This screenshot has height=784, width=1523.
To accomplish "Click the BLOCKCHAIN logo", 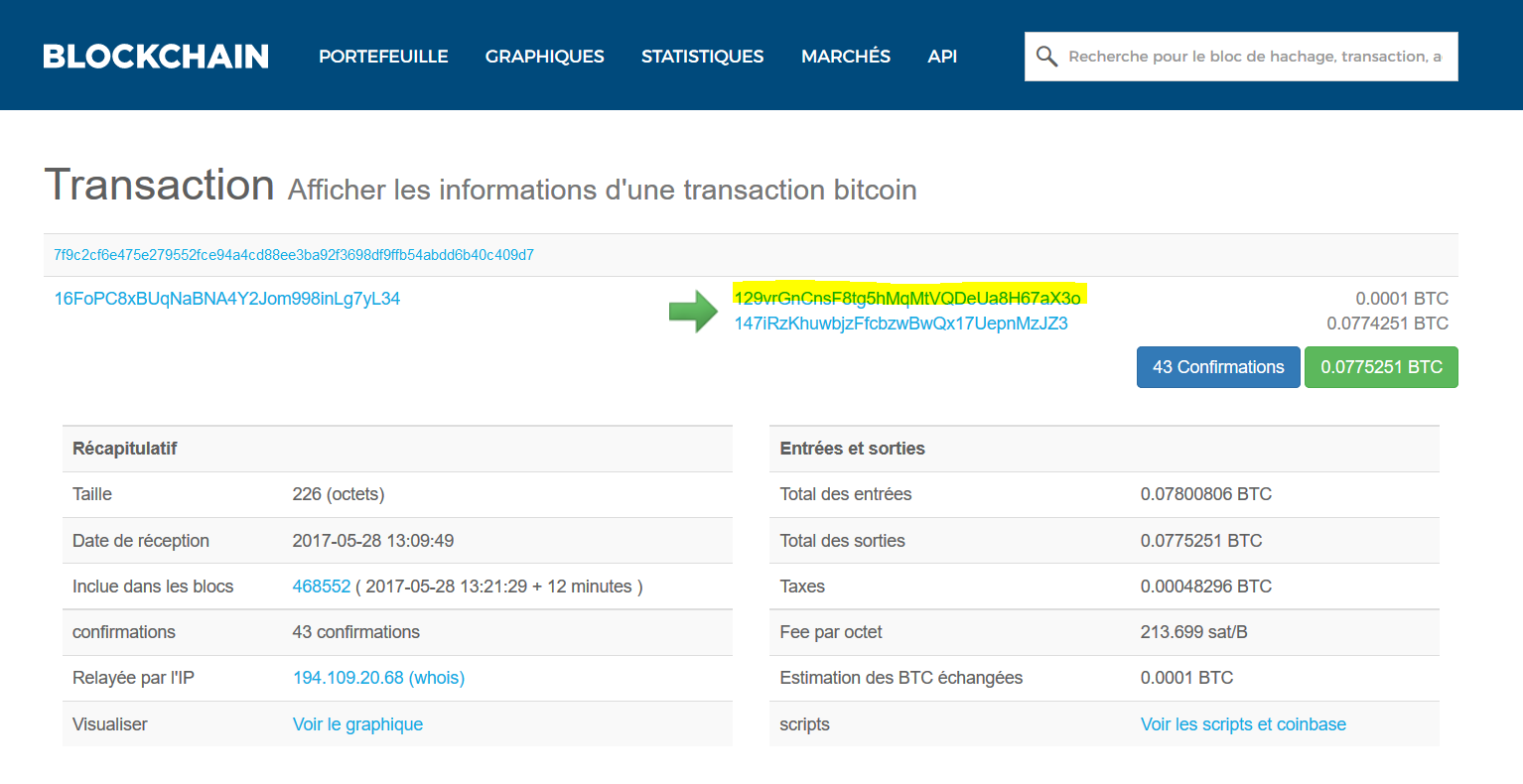I will [156, 57].
